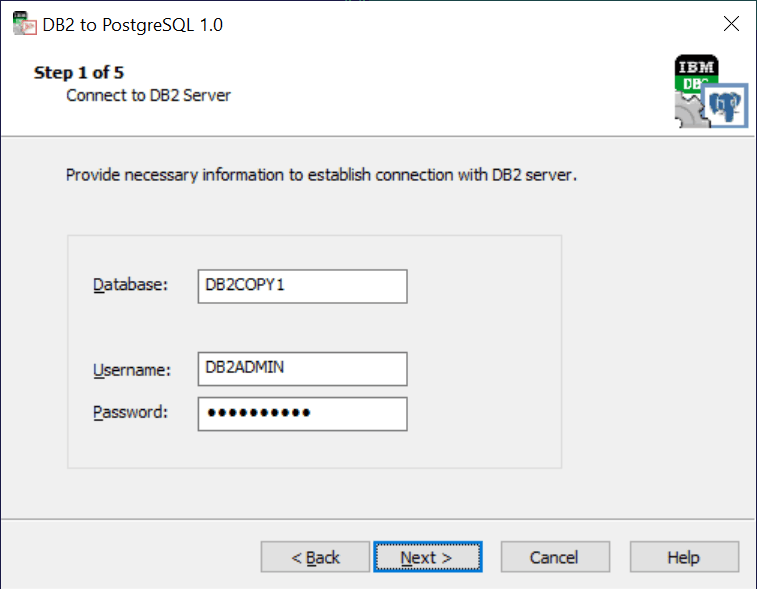This screenshot has height=589, width=757.
Task: Go to the next wizard step
Action: point(428,557)
